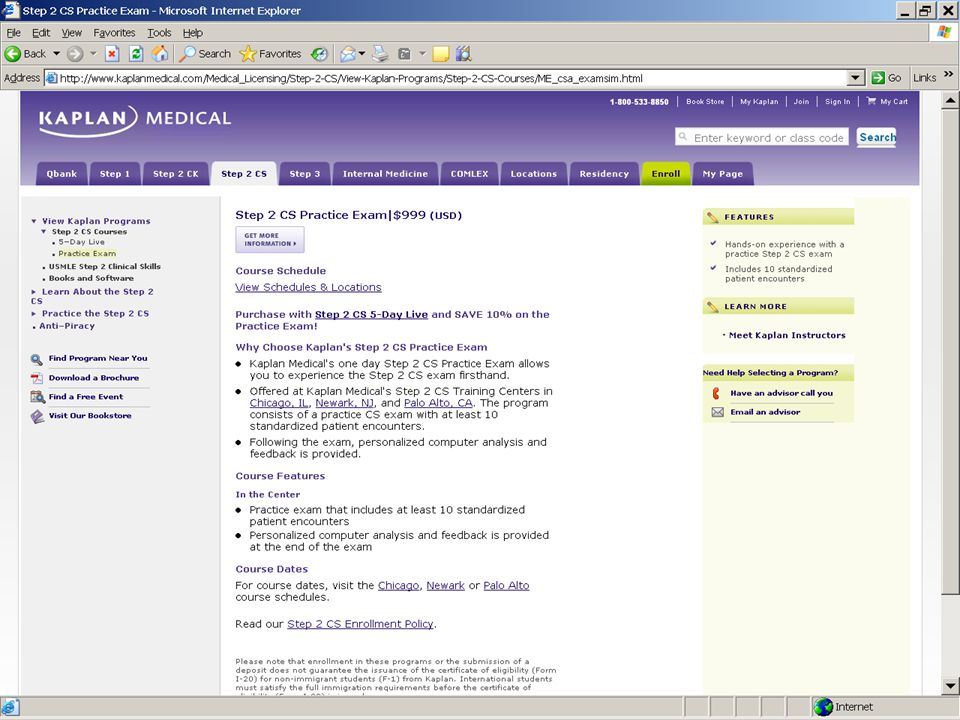Click the book icon by Visit Our Bookstore

click(x=37, y=416)
